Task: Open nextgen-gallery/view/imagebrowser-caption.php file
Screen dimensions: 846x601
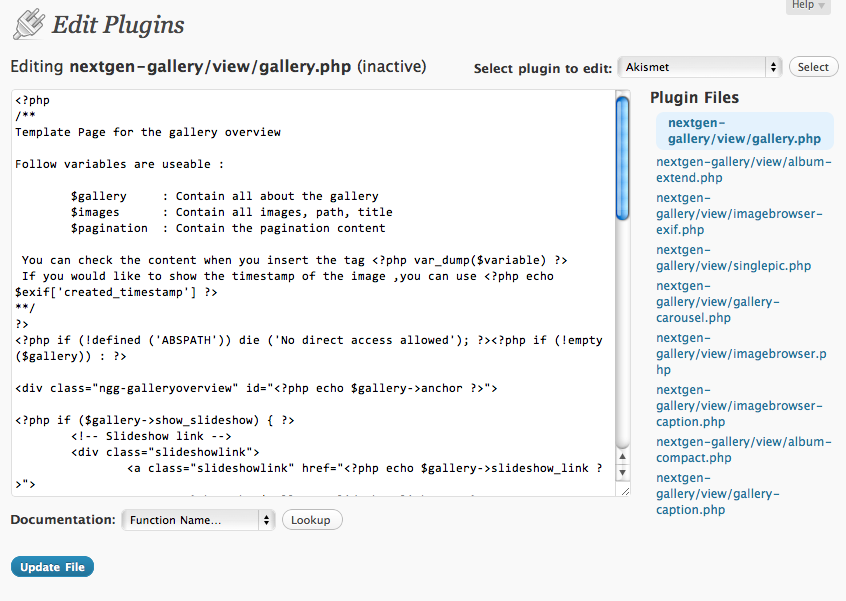Action: 739,406
